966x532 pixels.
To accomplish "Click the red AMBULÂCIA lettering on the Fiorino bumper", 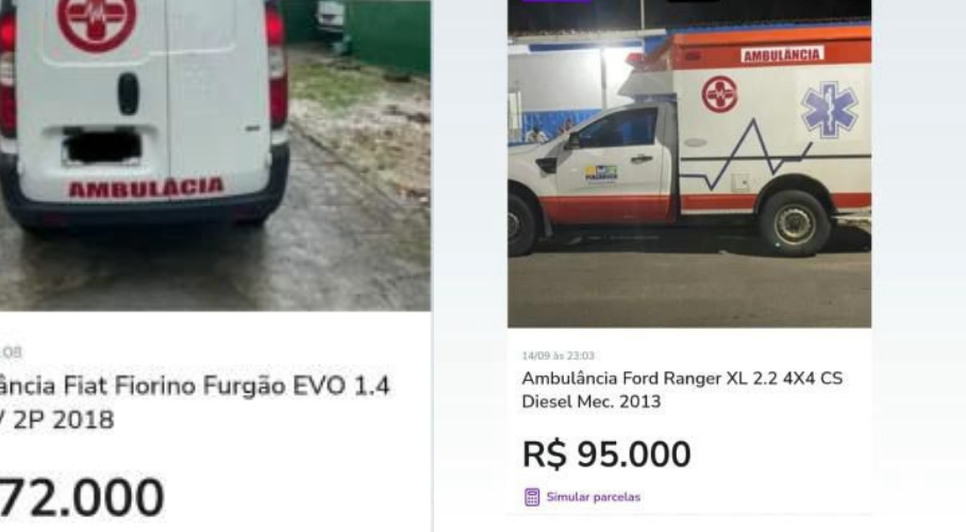I will coord(146,188).
